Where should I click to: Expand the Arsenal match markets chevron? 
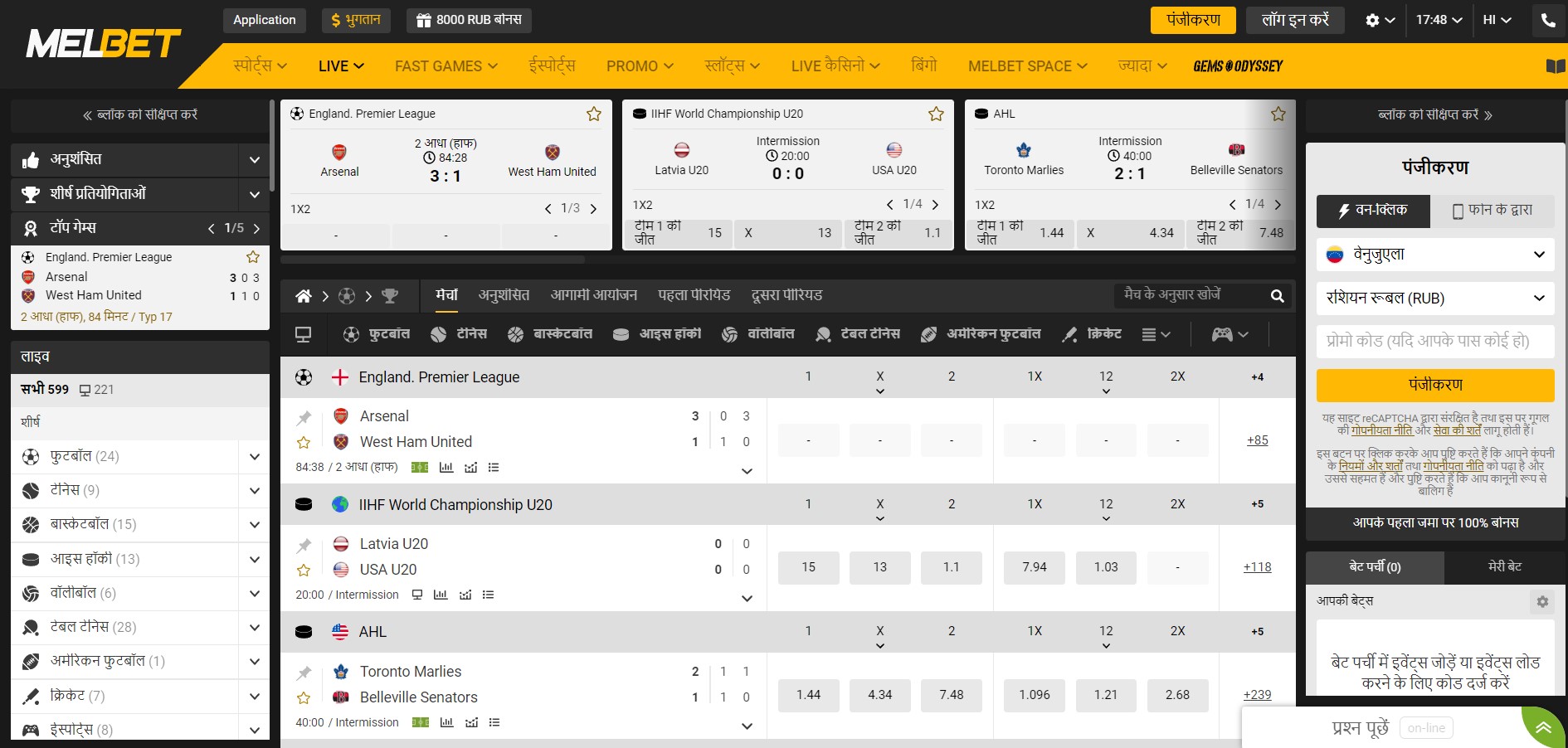pyautogui.click(x=747, y=471)
